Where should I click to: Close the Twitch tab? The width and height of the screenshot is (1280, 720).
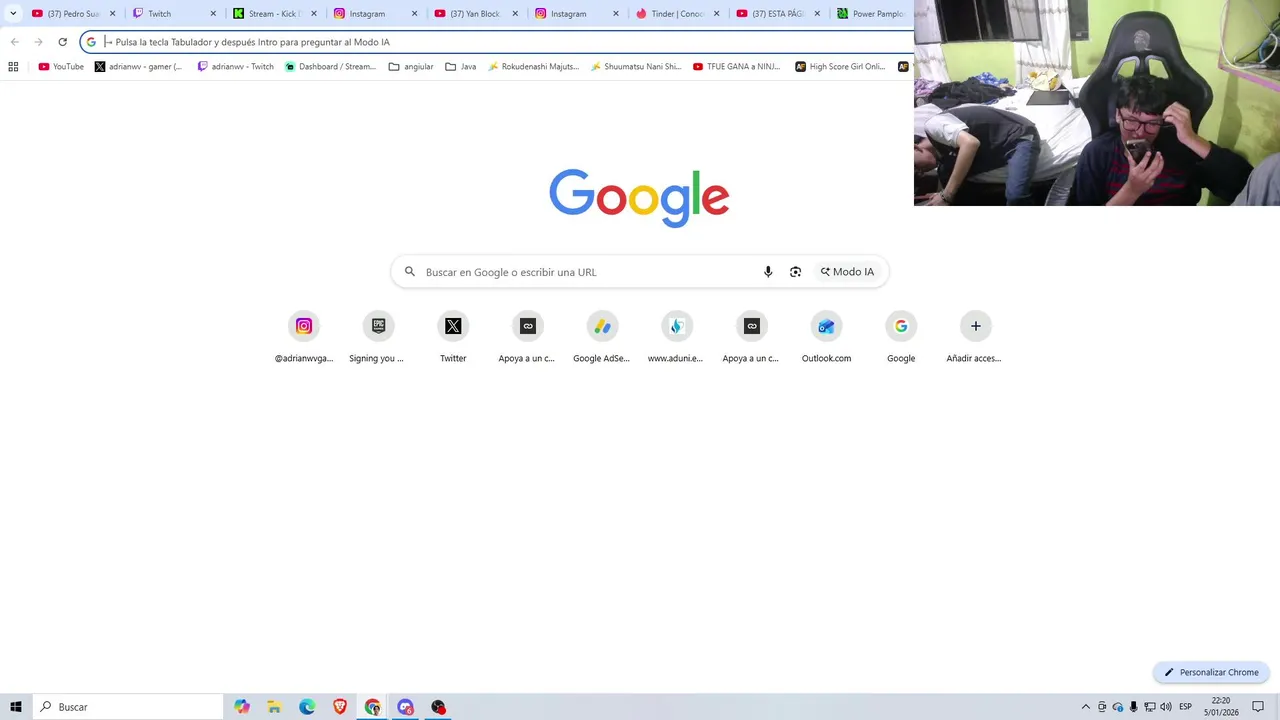pyautogui.click(x=213, y=14)
